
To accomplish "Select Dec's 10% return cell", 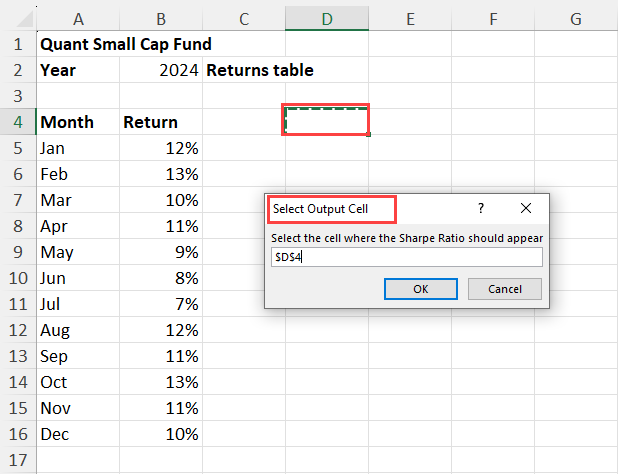I will (161, 434).
